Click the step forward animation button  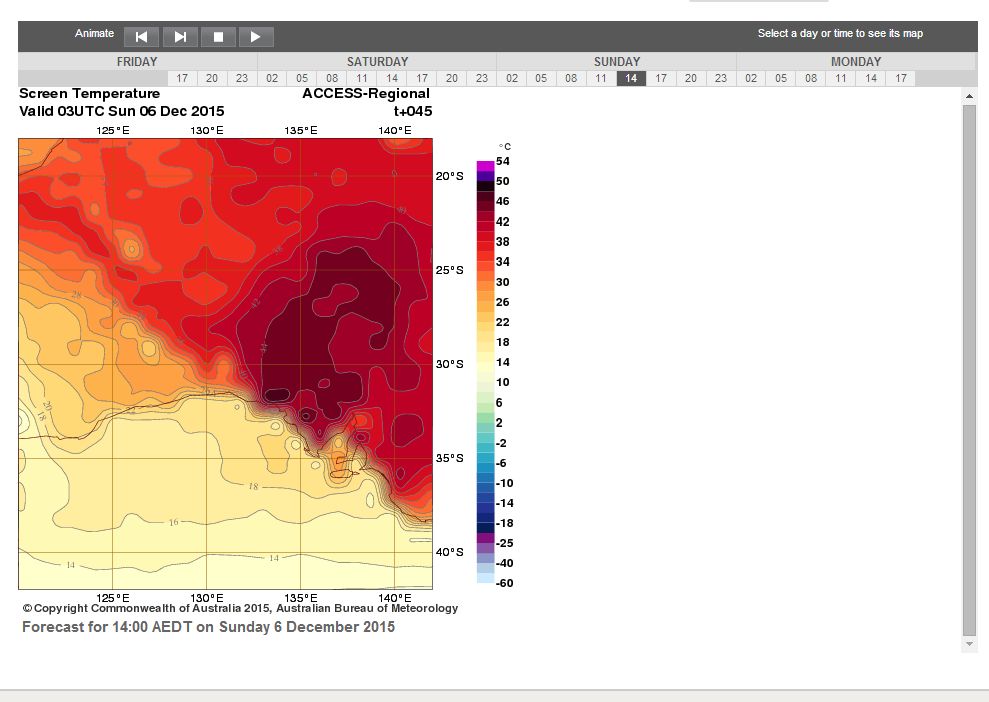[x=180, y=37]
